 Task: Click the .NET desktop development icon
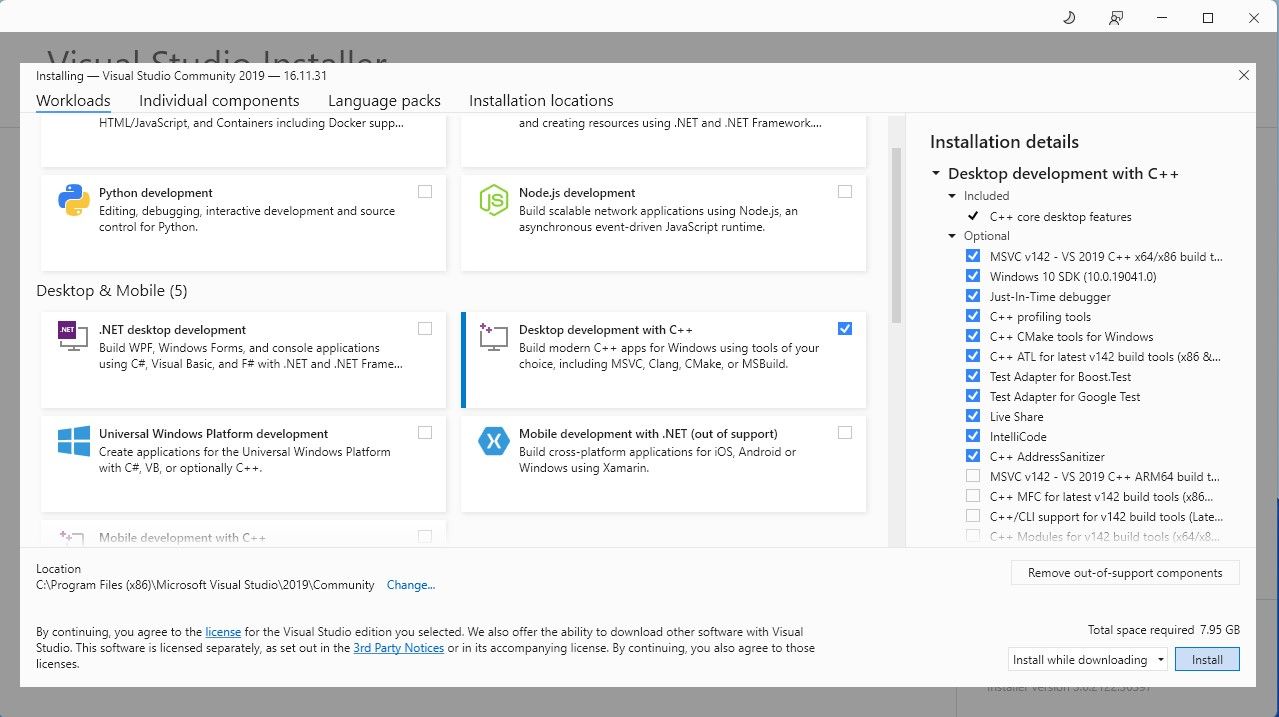[x=71, y=338]
